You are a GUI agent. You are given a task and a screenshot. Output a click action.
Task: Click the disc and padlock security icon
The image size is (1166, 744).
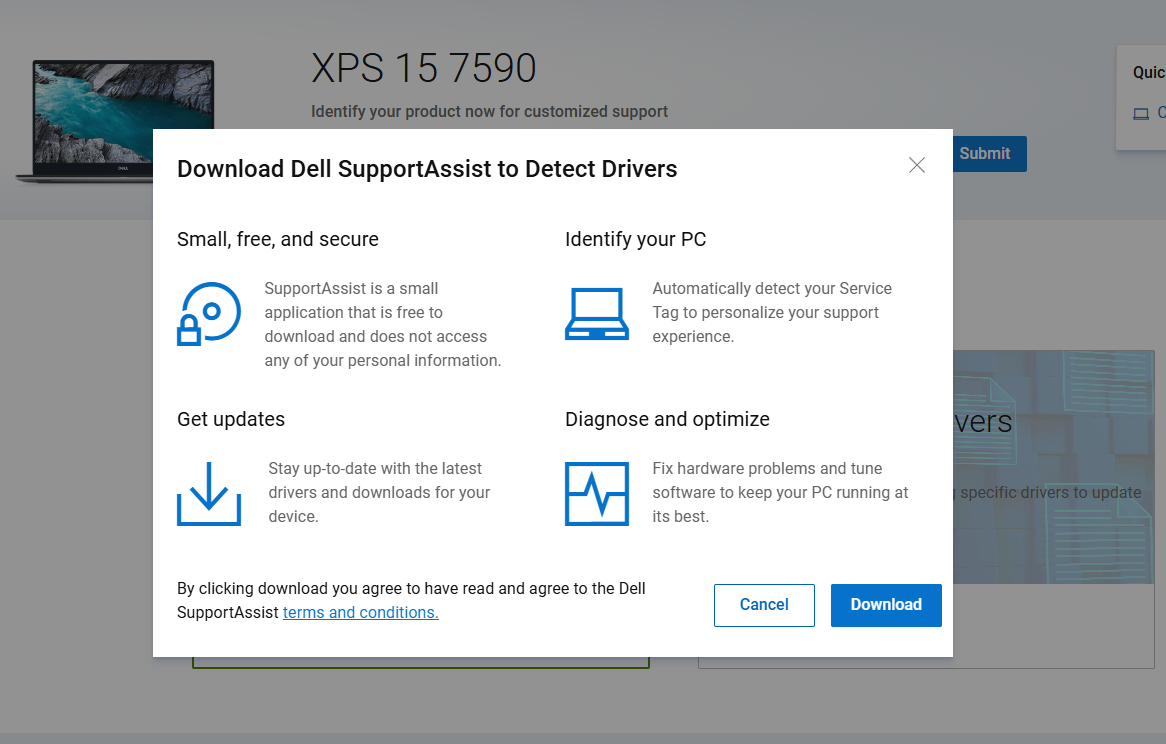209,314
